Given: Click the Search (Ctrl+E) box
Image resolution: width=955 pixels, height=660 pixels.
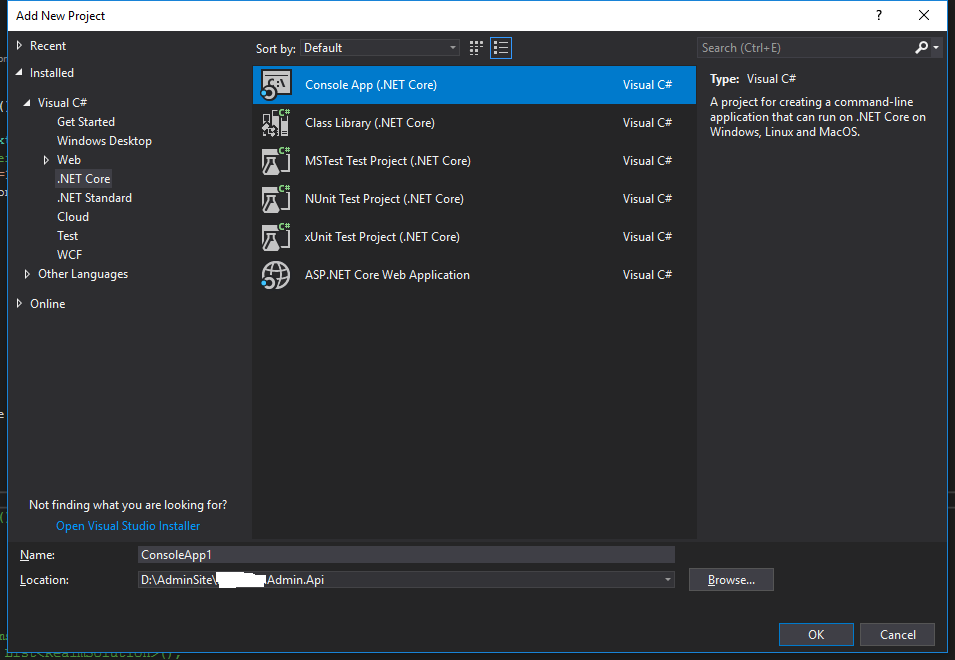Looking at the screenshot, I should pos(805,47).
